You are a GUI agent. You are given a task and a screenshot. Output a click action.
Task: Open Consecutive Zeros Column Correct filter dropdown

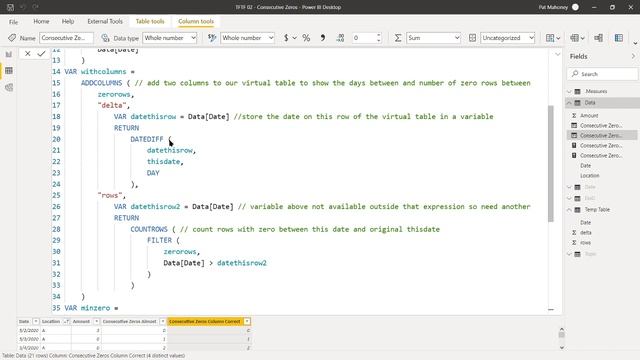point(247,322)
